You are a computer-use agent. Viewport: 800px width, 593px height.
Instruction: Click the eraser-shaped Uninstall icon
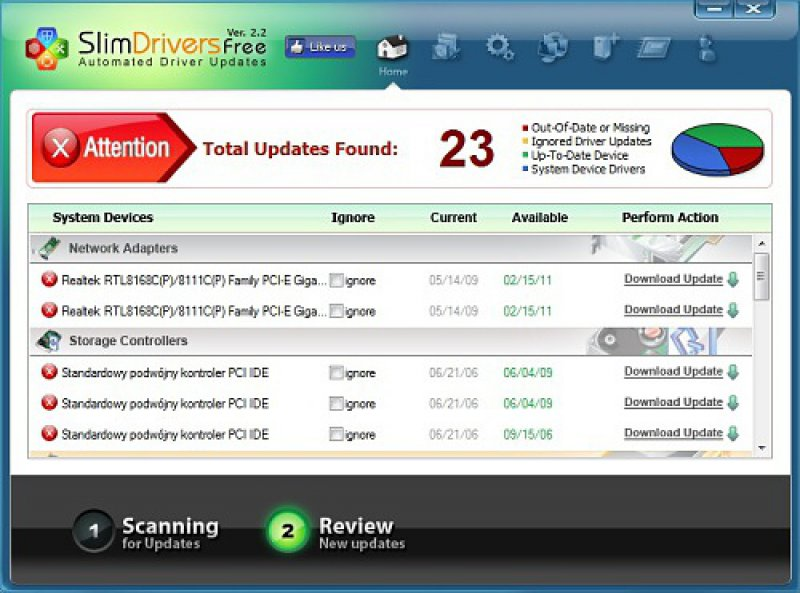(654, 48)
